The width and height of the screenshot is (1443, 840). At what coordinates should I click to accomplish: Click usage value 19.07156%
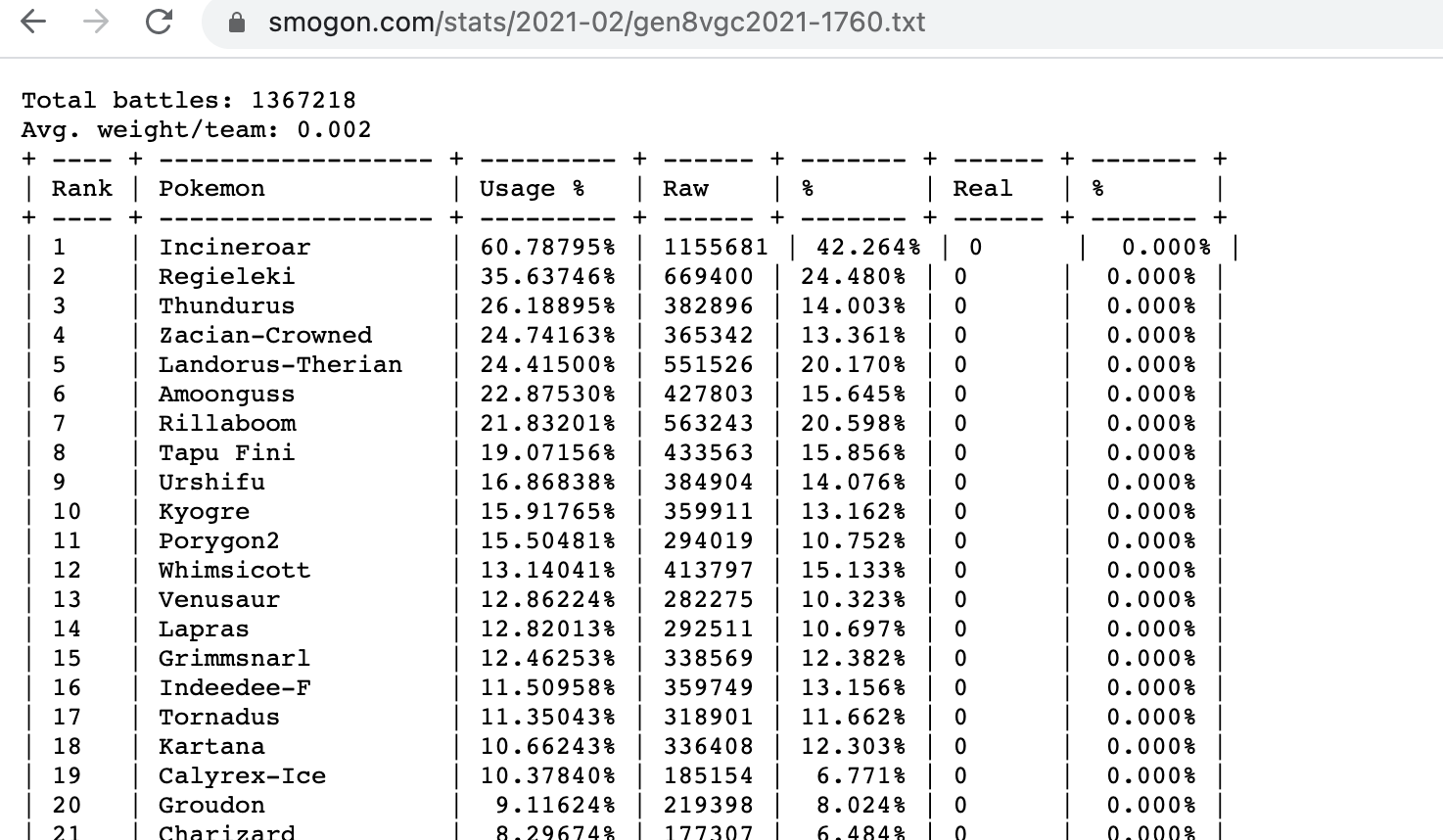pos(547,452)
